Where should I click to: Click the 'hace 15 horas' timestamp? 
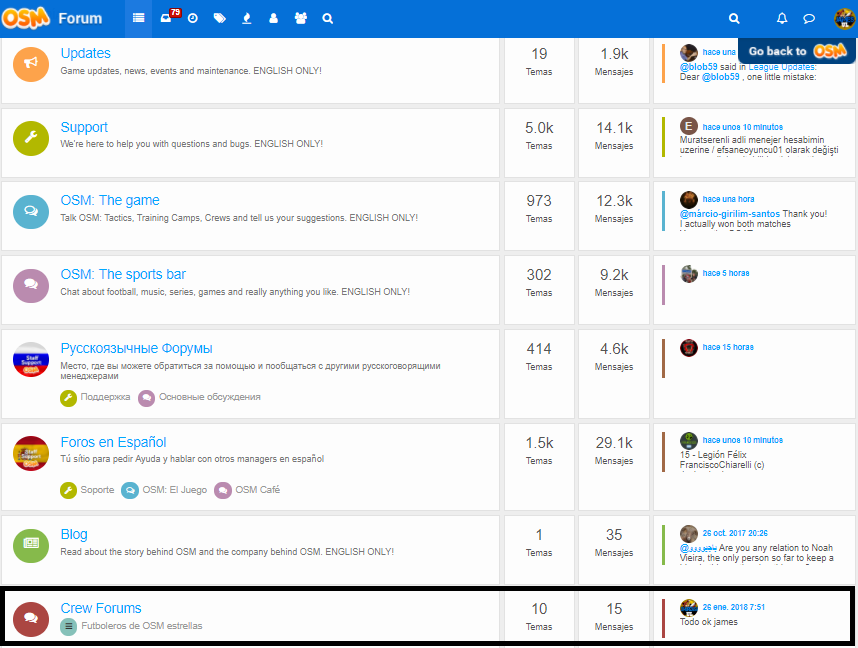click(728, 347)
